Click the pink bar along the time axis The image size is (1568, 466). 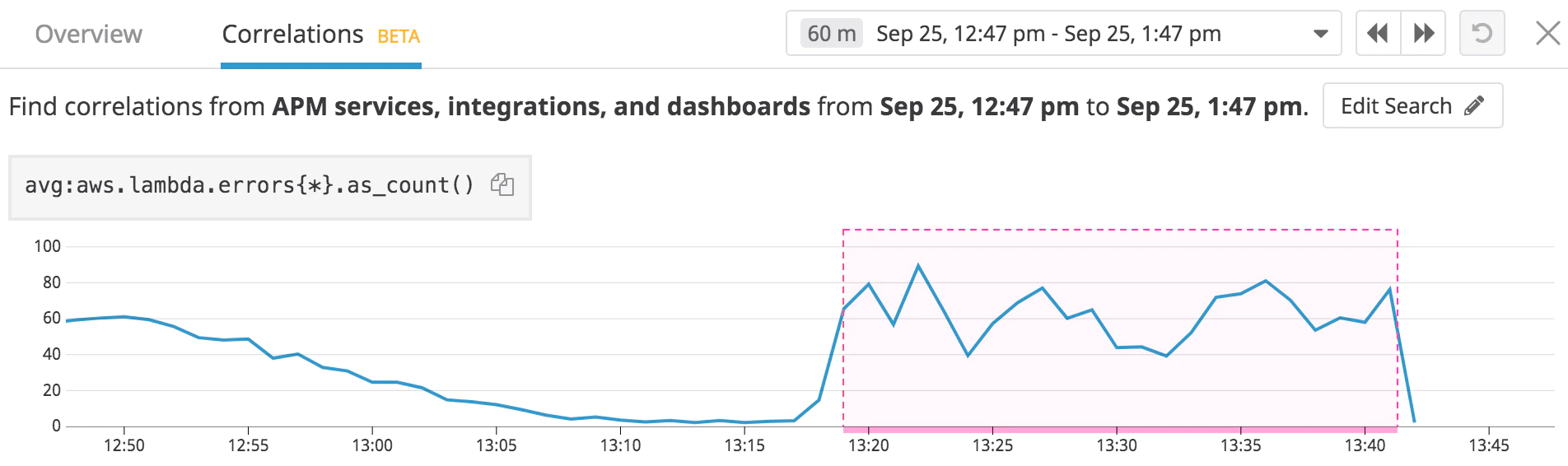point(1120,430)
